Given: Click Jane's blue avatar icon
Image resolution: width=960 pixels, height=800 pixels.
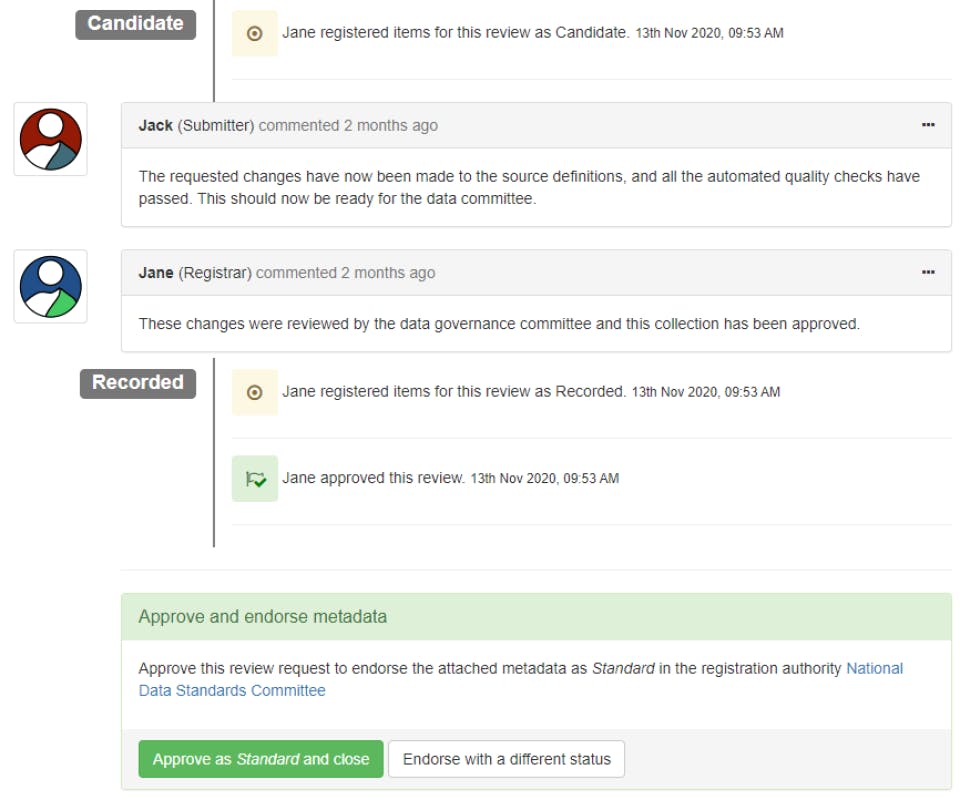Looking at the screenshot, I should click(50, 286).
